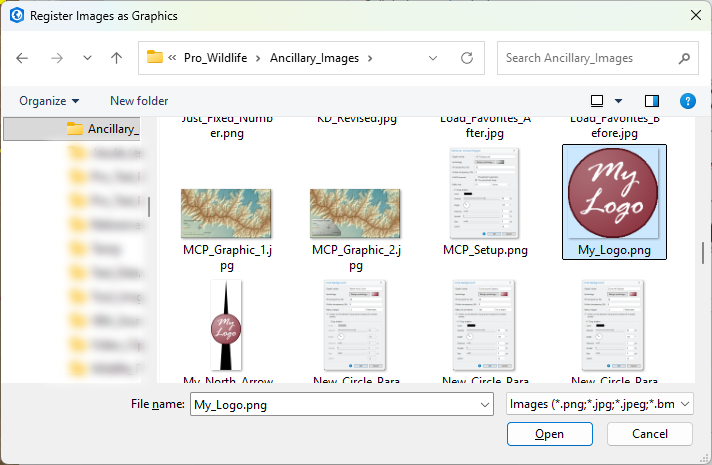Expand chevron after Ancillary_Images breadcrumb

[x=370, y=59]
